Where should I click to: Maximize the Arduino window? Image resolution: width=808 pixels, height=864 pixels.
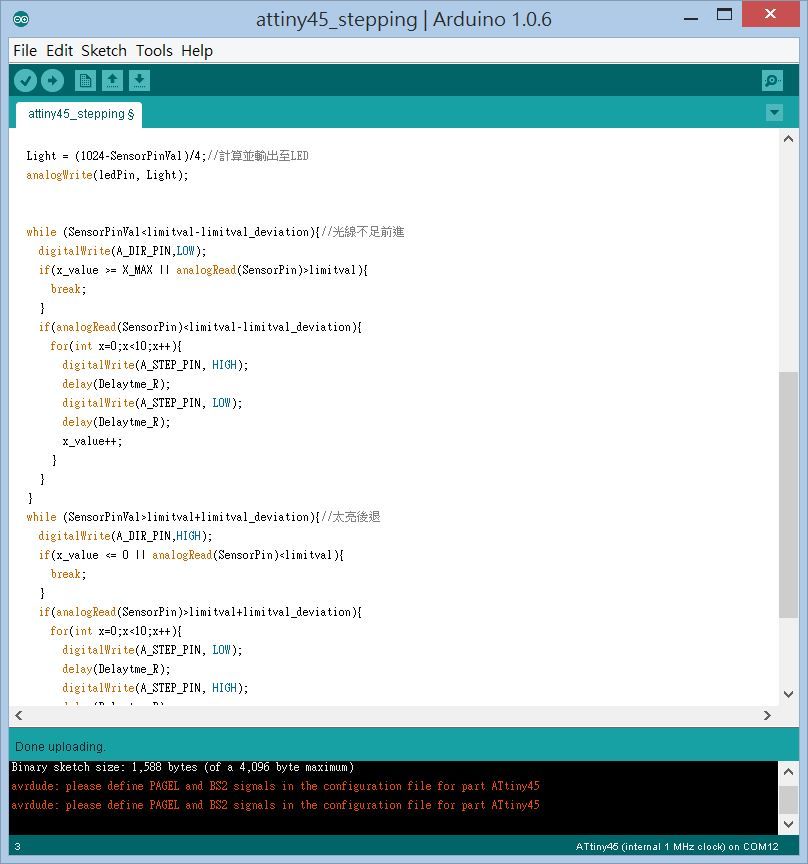click(x=724, y=15)
